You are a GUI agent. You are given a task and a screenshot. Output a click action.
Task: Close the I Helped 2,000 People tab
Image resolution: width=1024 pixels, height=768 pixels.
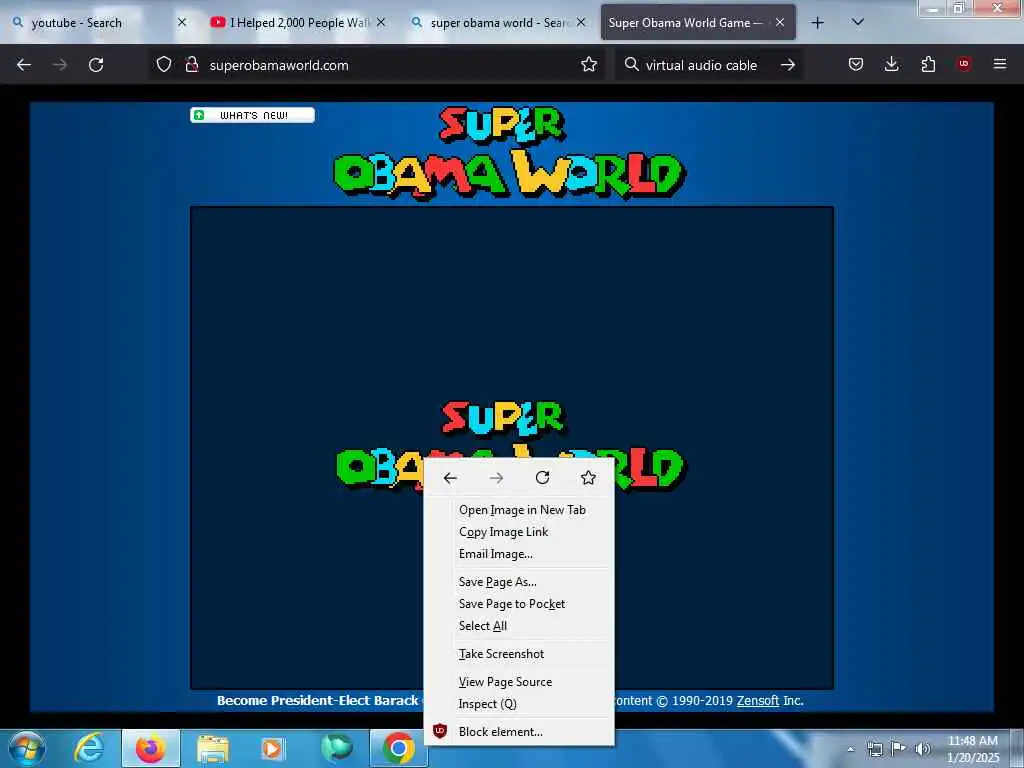coord(381,23)
